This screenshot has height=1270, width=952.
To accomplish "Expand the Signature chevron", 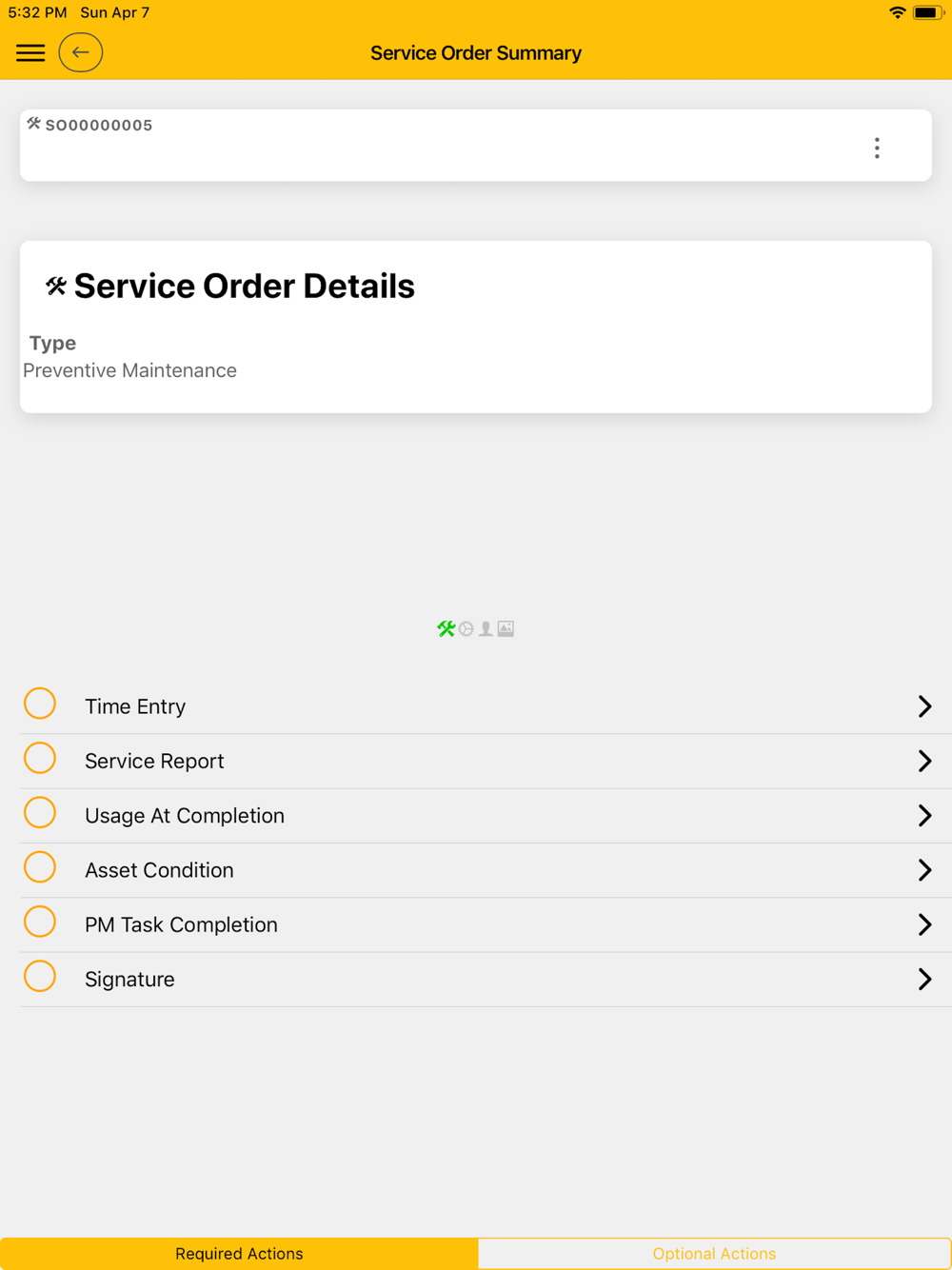I will [923, 980].
